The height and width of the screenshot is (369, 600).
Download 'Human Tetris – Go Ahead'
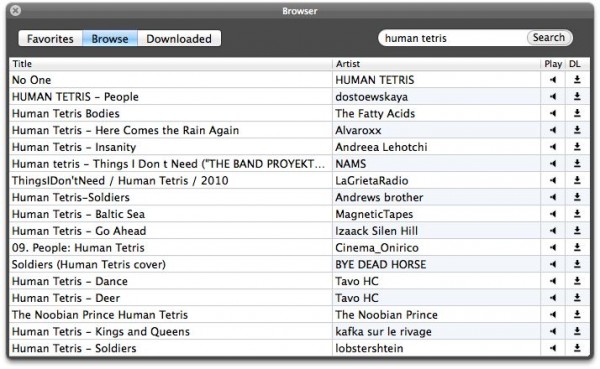click(x=577, y=231)
